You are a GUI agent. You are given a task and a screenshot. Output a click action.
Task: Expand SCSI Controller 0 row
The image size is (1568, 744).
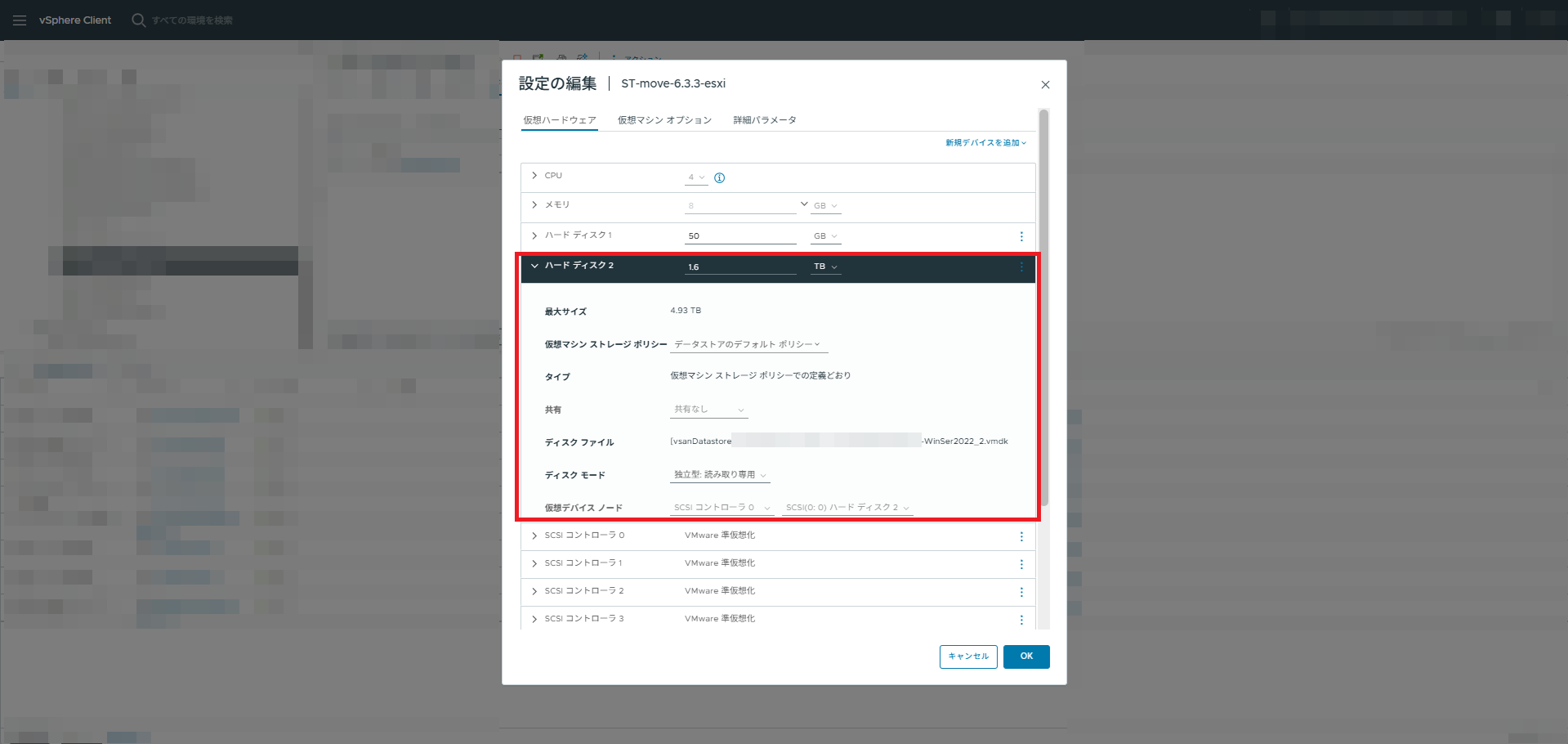(534, 536)
